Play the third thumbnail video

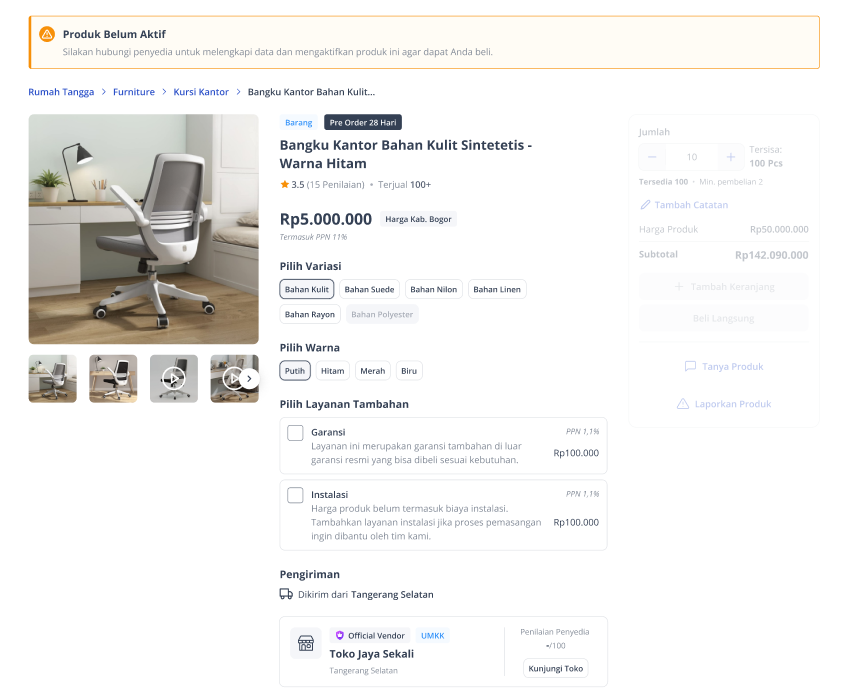[x=174, y=379]
